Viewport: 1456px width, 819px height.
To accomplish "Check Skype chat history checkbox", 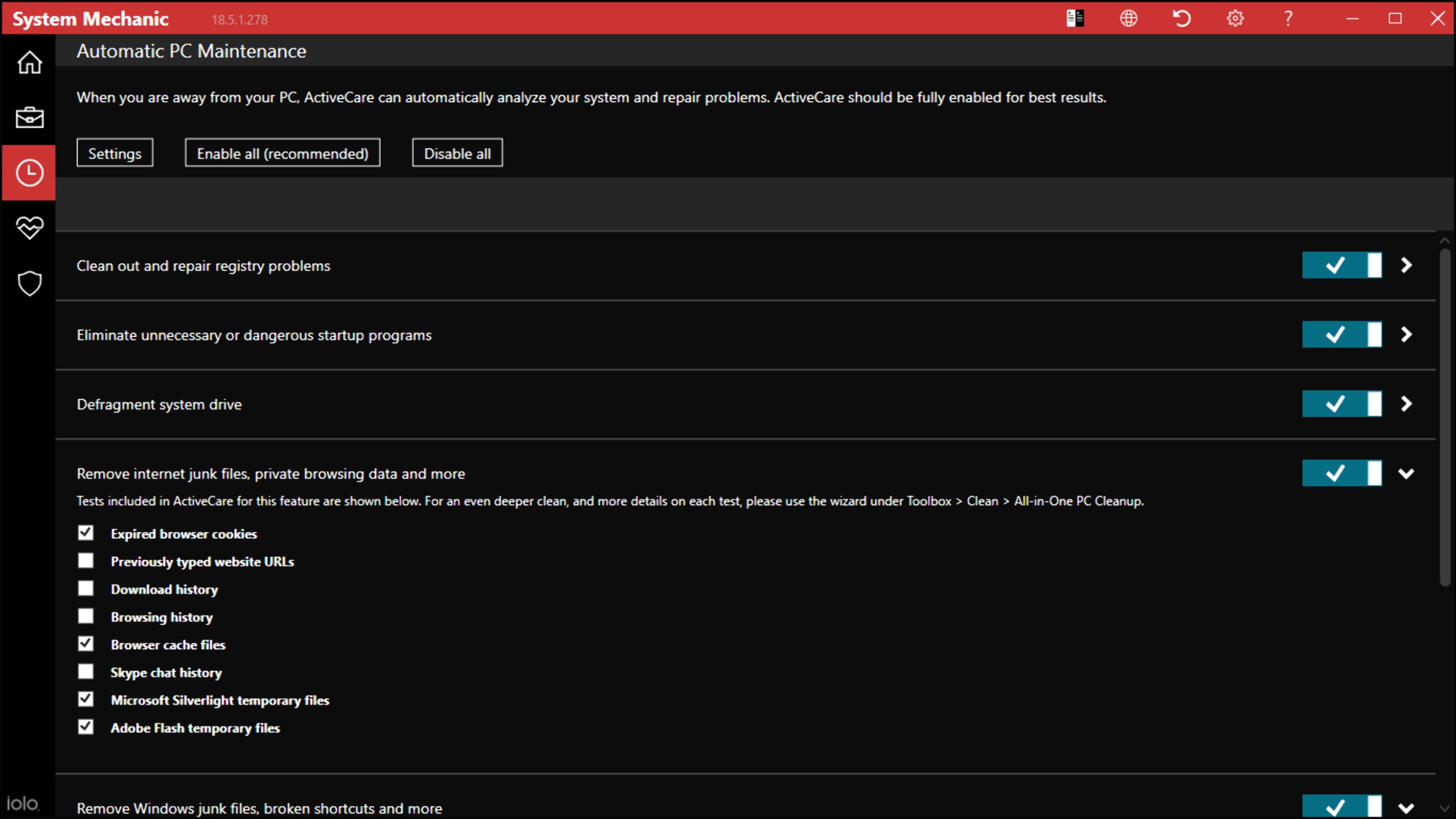I will [86, 672].
